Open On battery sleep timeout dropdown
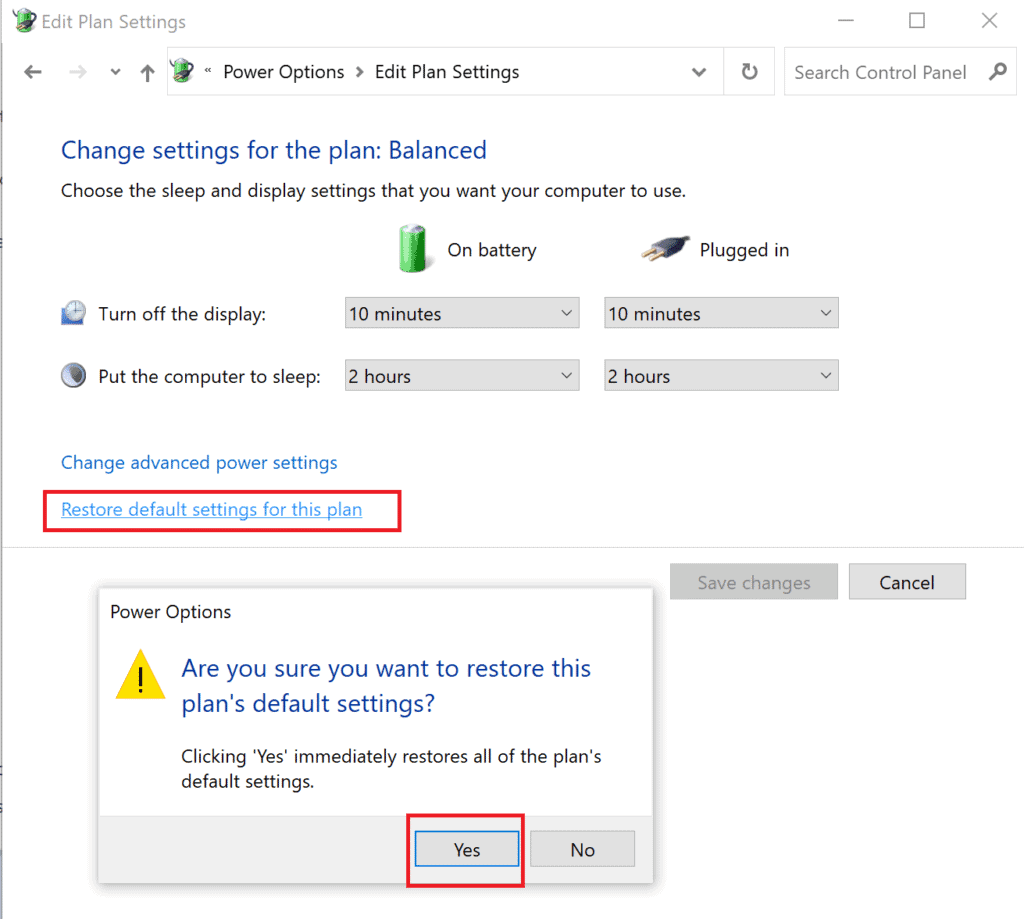 pos(462,376)
